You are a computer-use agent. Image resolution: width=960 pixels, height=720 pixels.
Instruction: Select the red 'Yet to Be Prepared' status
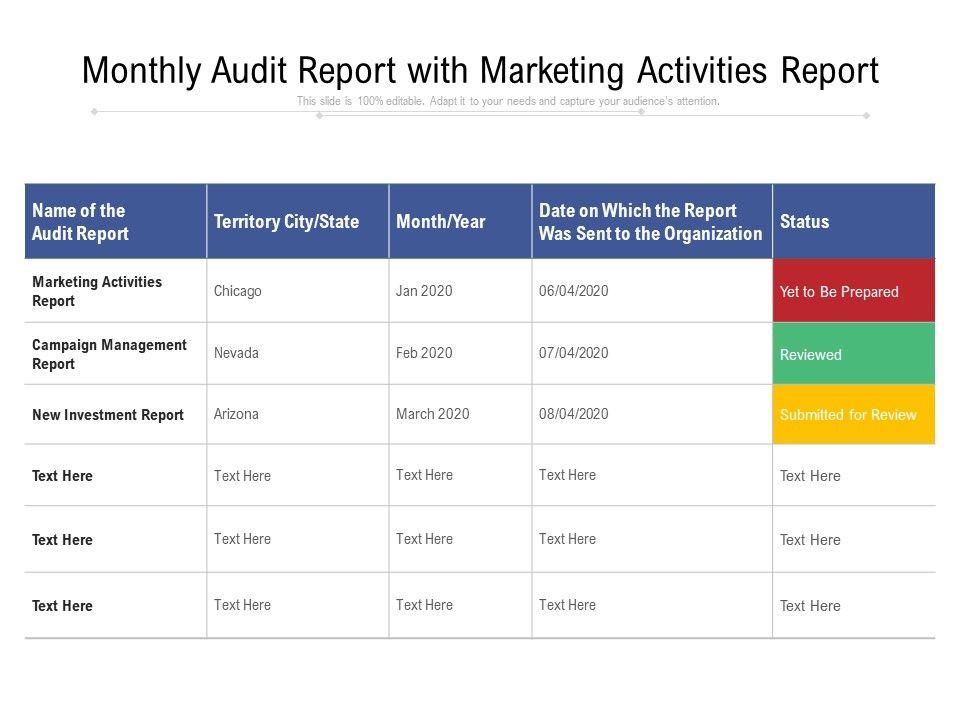click(x=854, y=291)
